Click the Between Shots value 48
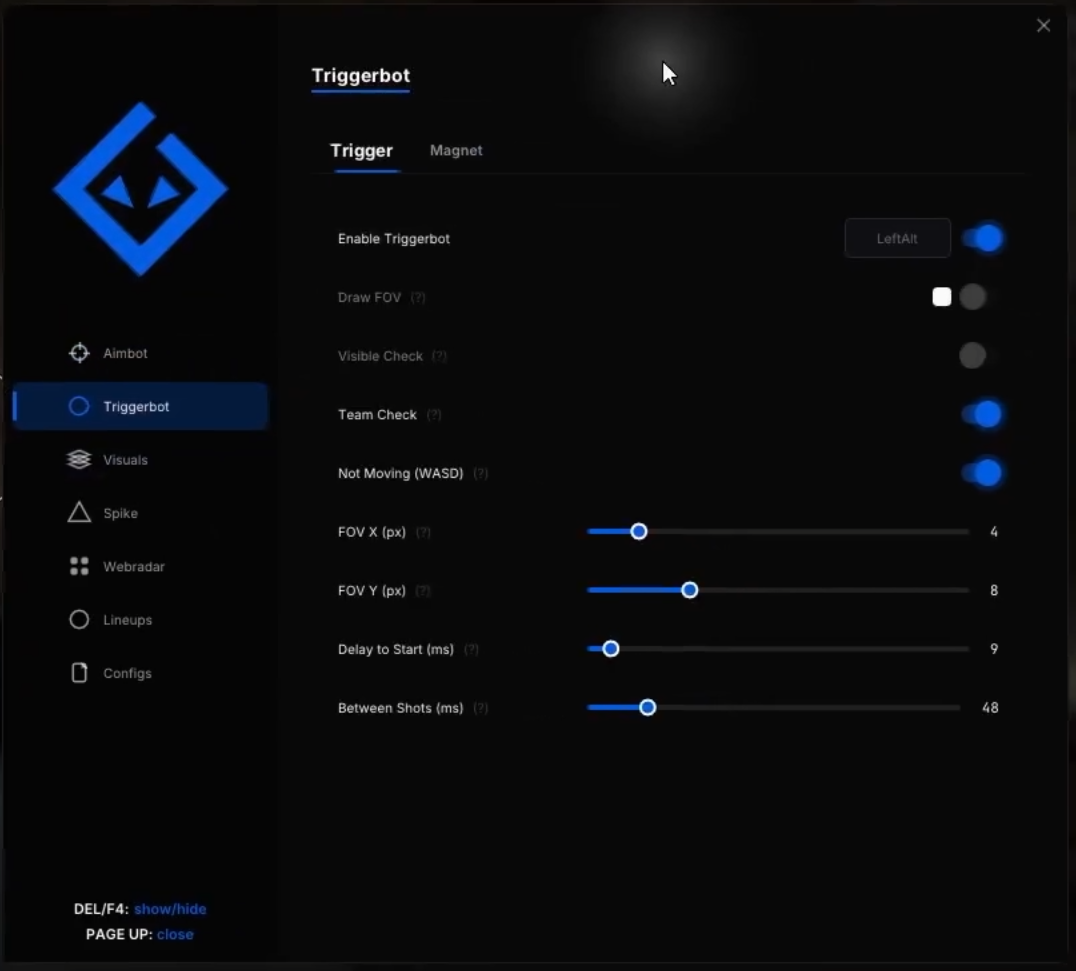 tap(990, 707)
